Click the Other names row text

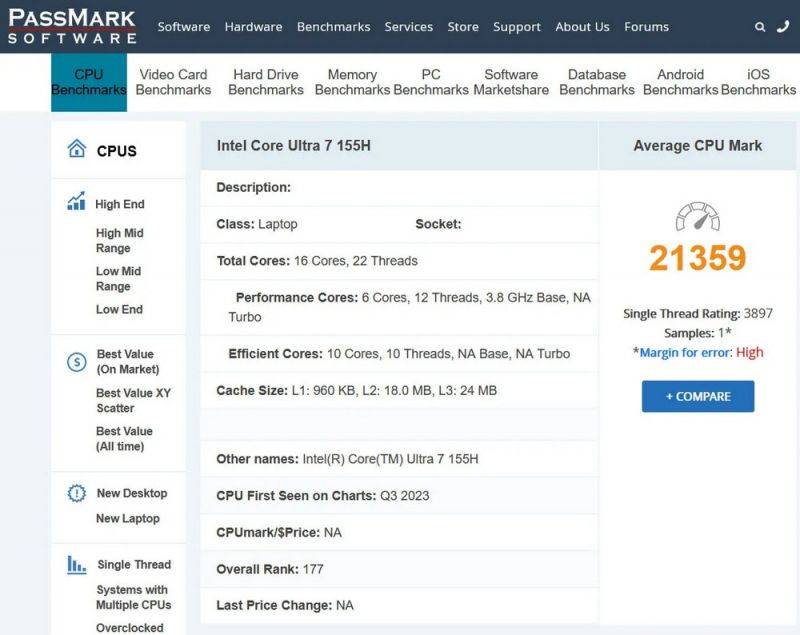click(347, 459)
